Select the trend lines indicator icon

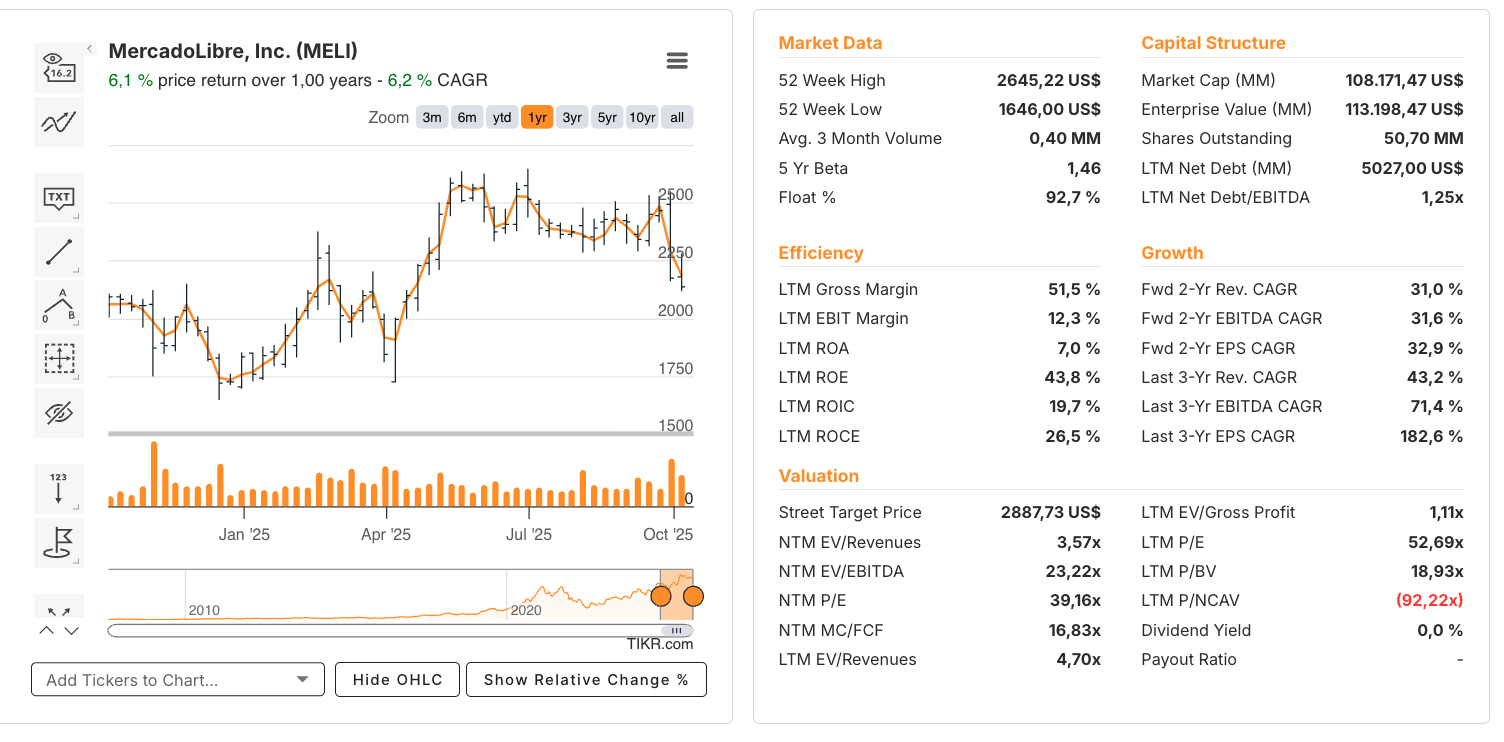(x=59, y=123)
